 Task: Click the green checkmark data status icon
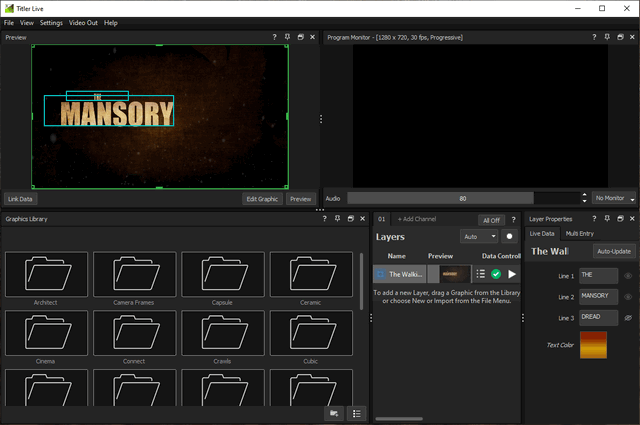coord(496,274)
